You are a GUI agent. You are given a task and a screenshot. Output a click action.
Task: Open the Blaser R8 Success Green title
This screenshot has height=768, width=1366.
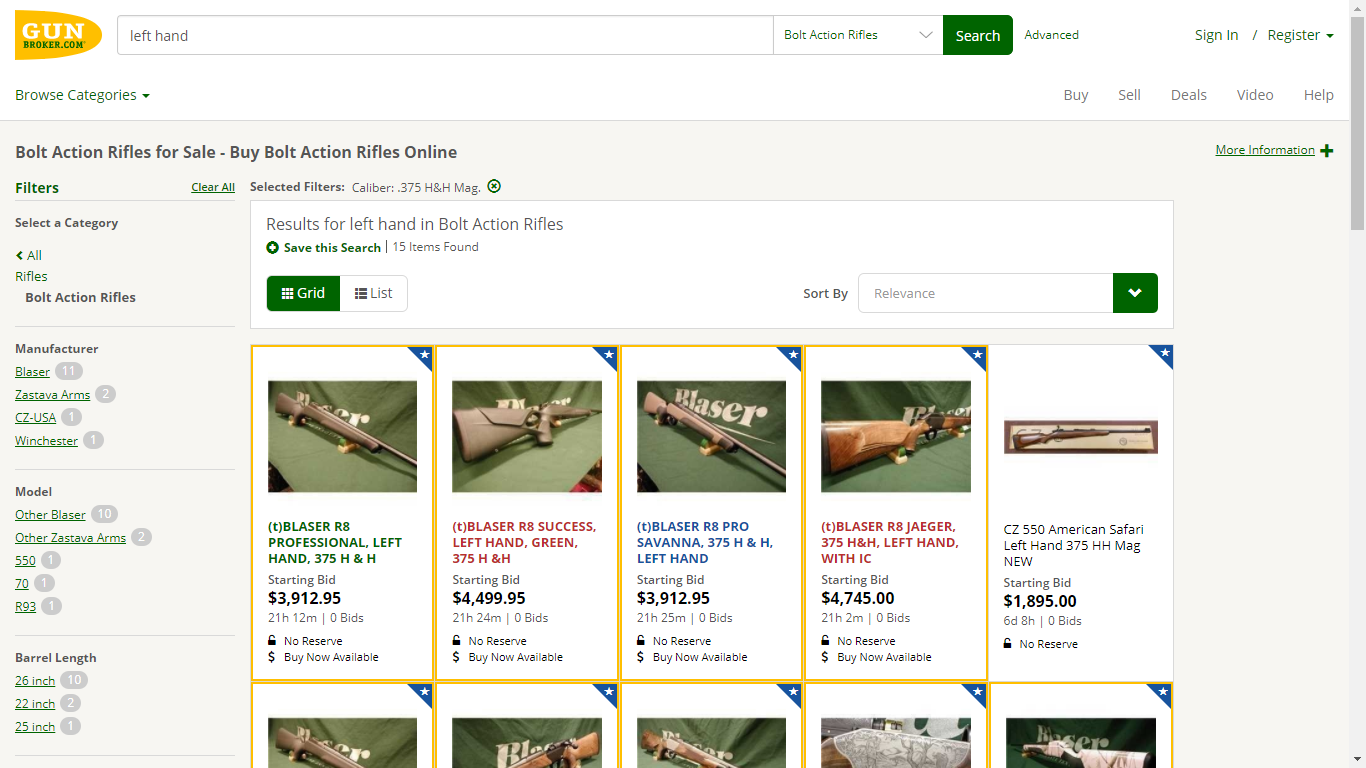[524, 542]
